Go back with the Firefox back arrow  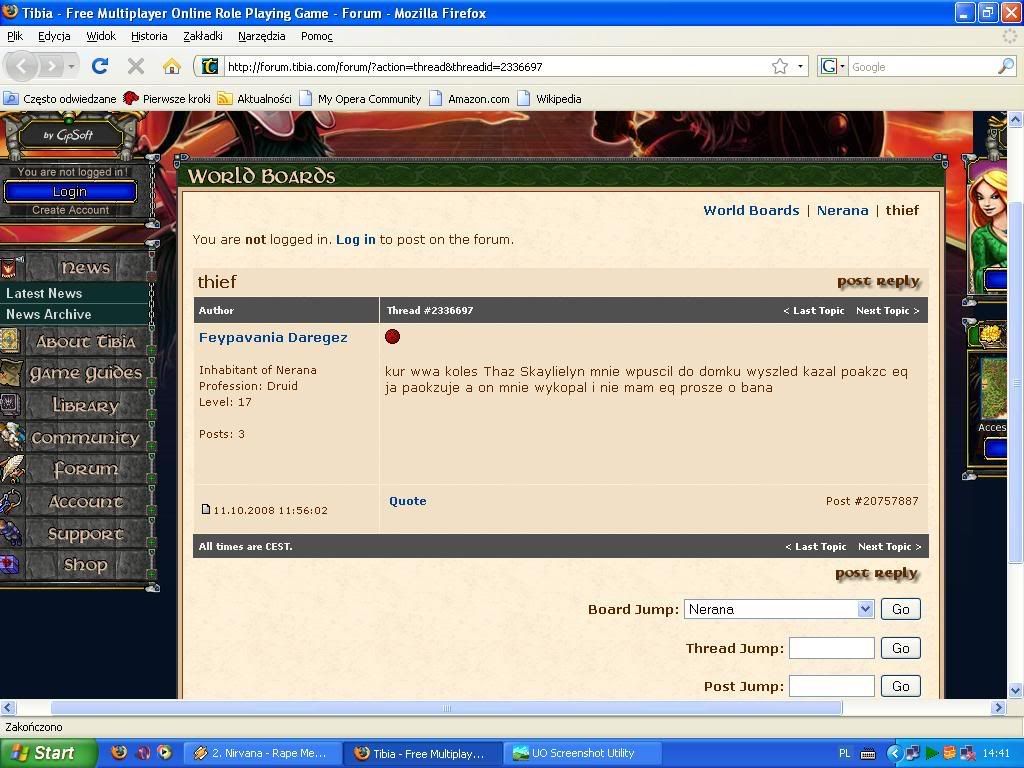[x=22, y=66]
